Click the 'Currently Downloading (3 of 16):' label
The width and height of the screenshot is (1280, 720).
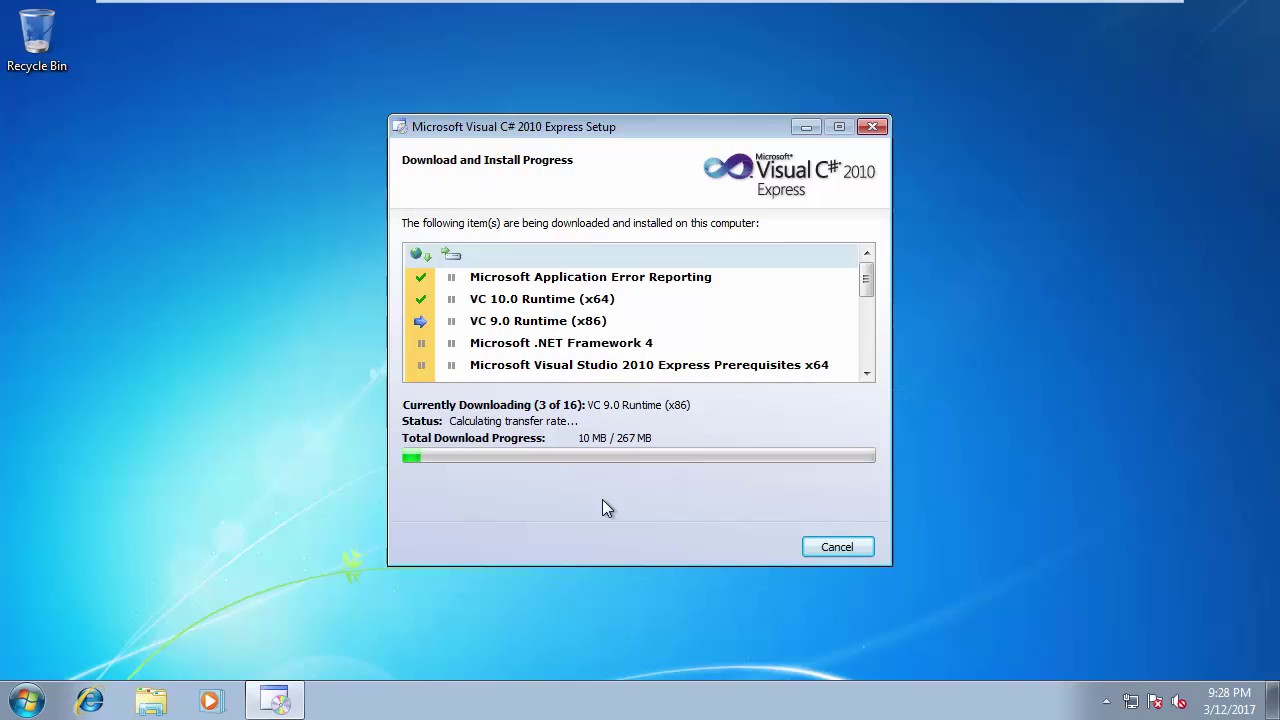coord(494,405)
